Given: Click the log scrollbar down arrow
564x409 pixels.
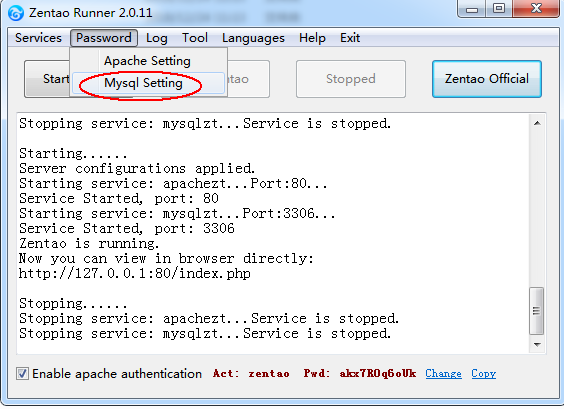Looking at the screenshot, I should pyautogui.click(x=537, y=345).
